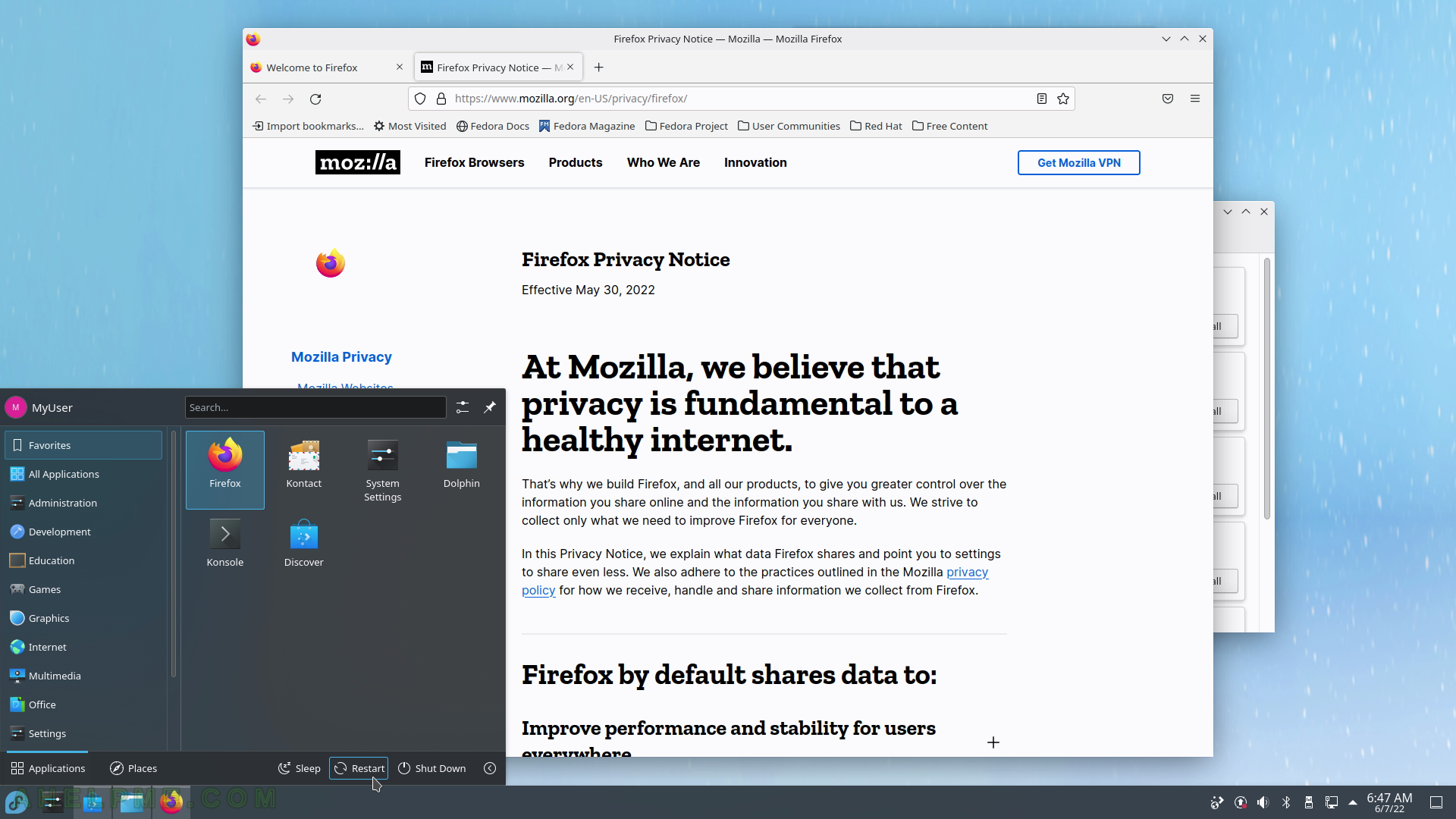Click the tracking protection shield icon
Screen dimensions: 1456x819
[x=420, y=99]
